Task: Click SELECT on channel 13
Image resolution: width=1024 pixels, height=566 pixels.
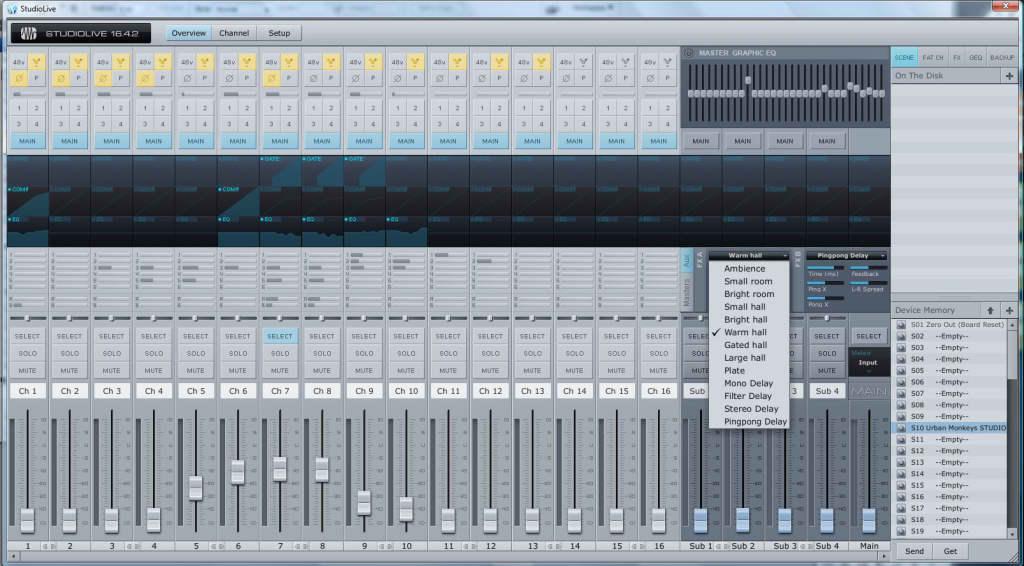Action: 532,336
